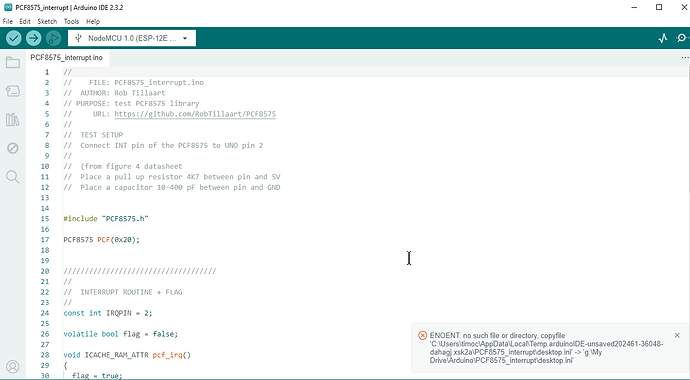Open the account profile icon

coord(13,366)
